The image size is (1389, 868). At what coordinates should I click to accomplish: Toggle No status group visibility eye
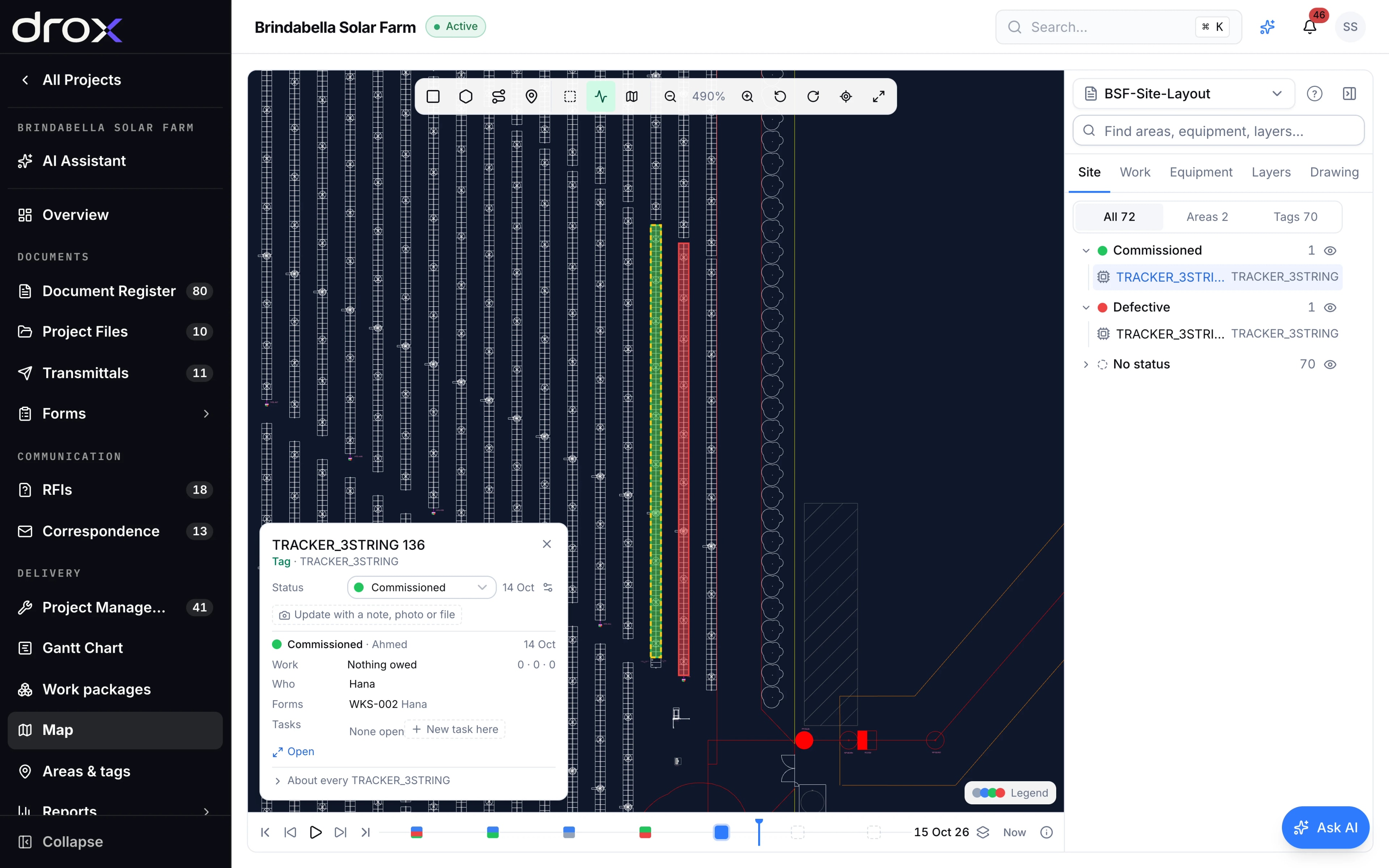(x=1330, y=365)
